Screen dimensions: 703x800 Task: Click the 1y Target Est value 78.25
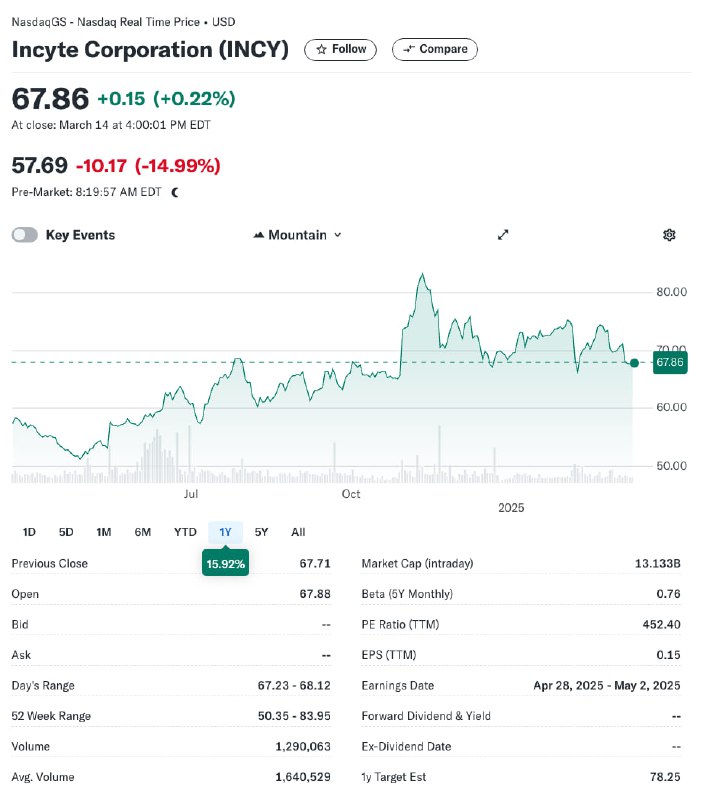pyautogui.click(x=665, y=777)
